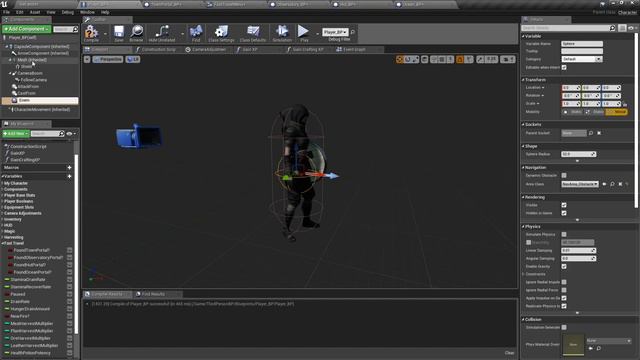This screenshot has height=360, width=640.
Task: Click search icon in My Blueprint panel
Action: (61, 133)
